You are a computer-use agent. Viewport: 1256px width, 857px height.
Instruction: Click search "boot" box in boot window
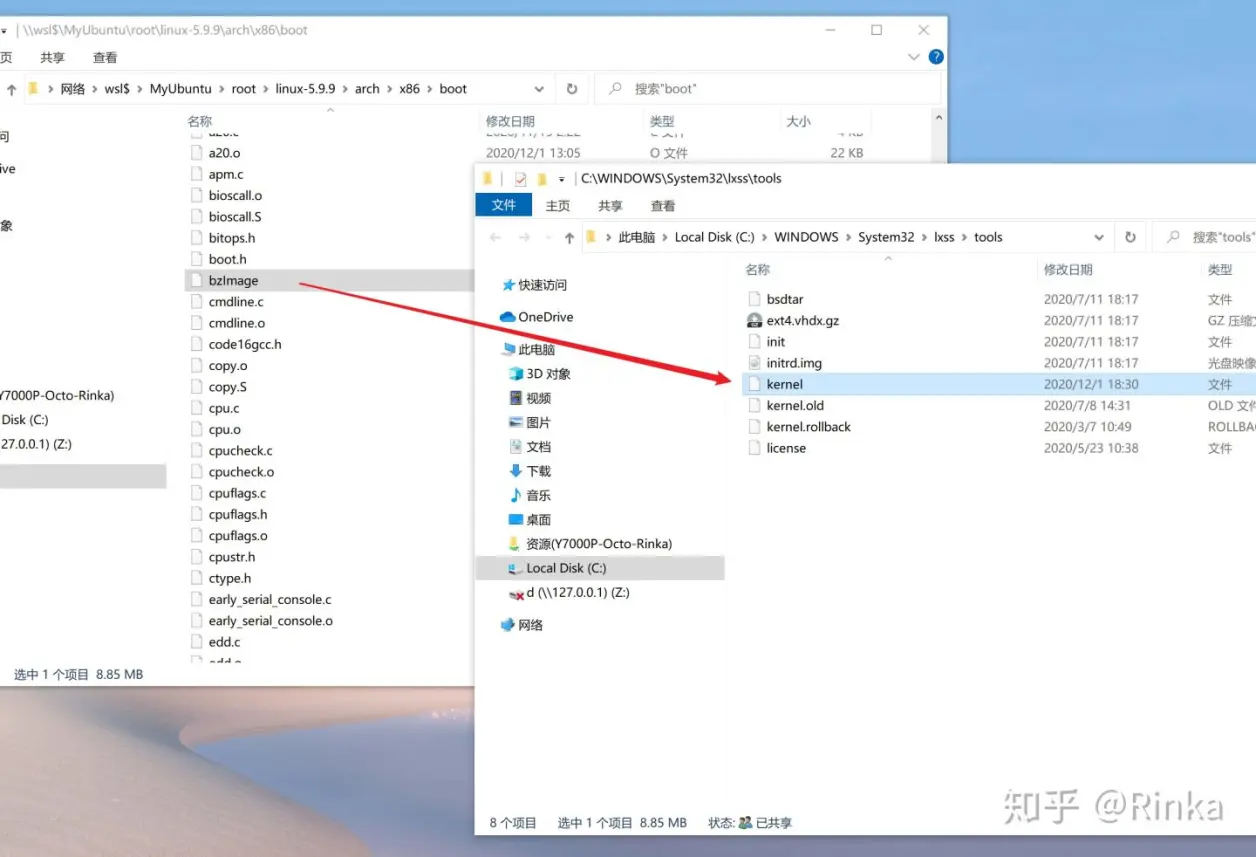point(768,88)
